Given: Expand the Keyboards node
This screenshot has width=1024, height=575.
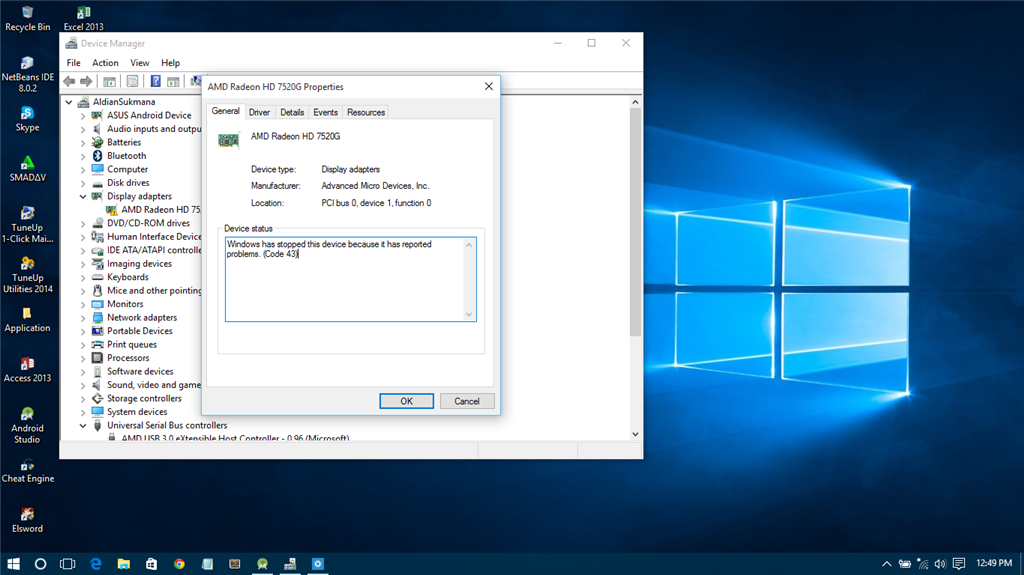Looking at the screenshot, I should [83, 277].
